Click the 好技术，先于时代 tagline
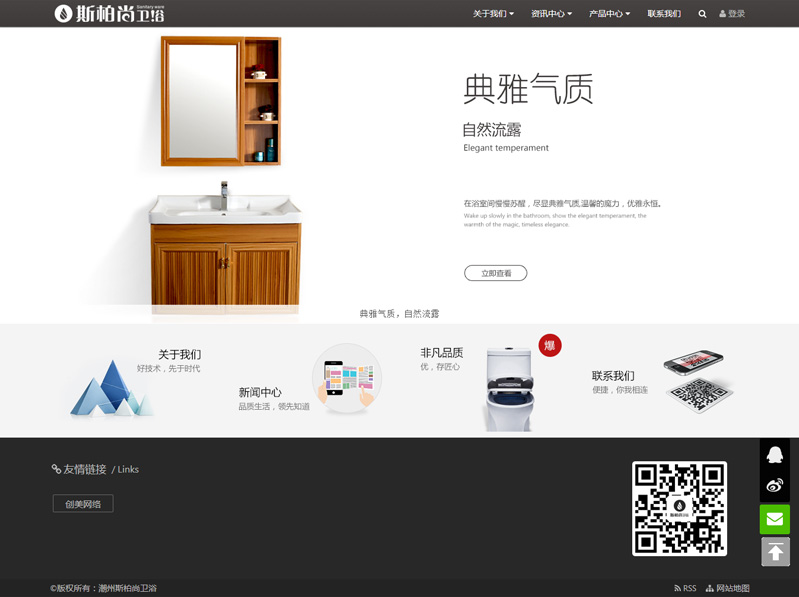 click(168, 368)
